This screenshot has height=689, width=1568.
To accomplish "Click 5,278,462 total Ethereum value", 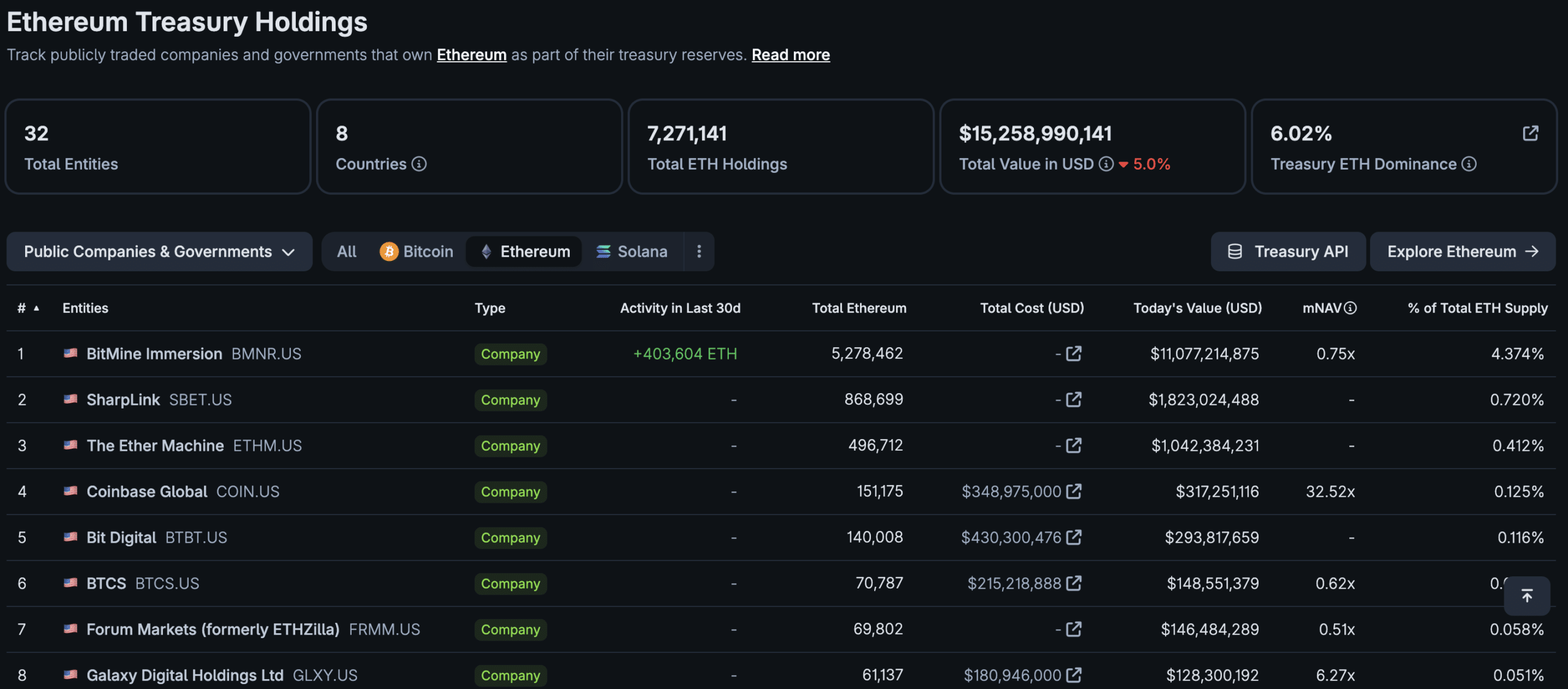I will pos(867,353).
